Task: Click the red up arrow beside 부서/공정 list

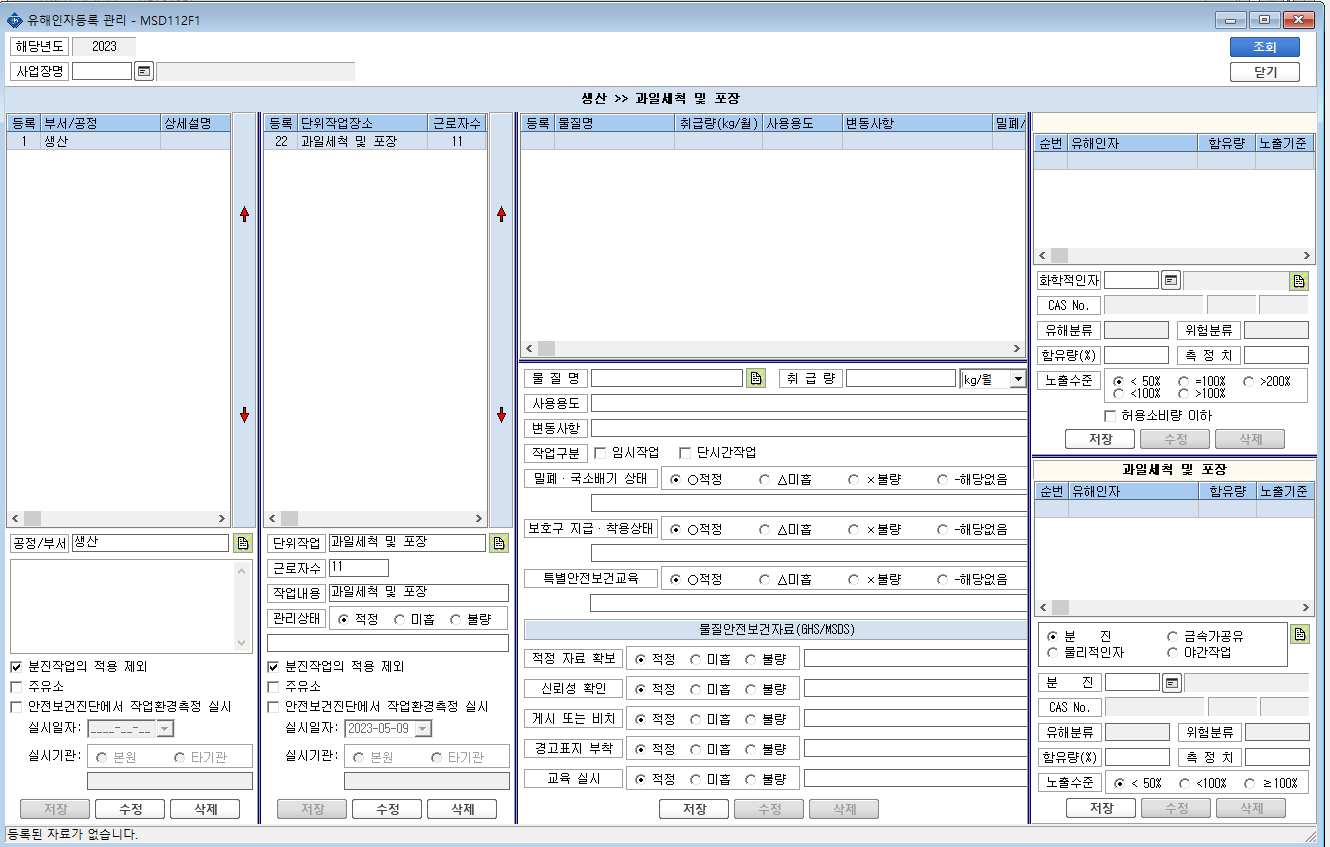Action: tap(244, 214)
